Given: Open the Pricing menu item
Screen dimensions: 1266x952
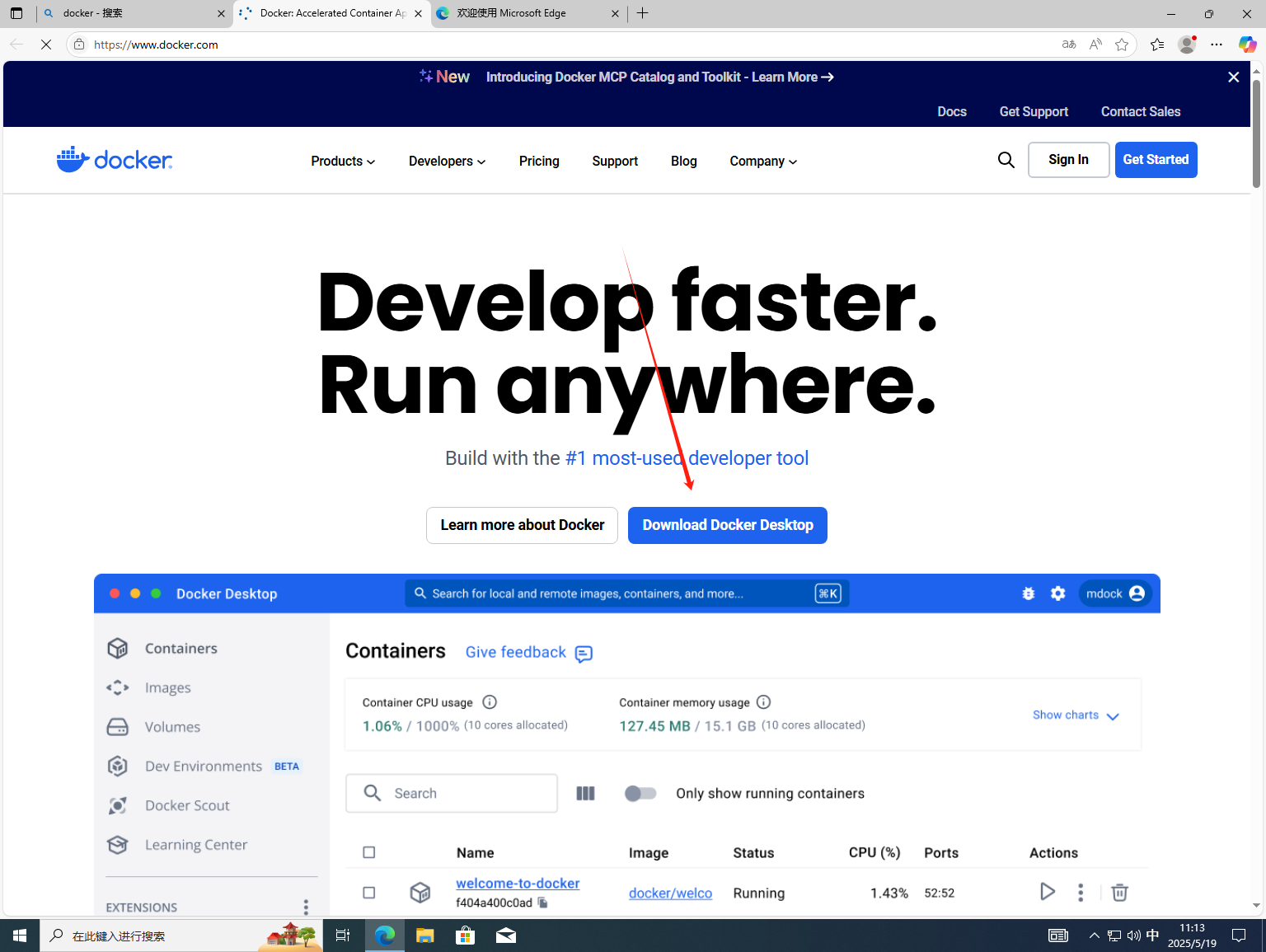Looking at the screenshot, I should [x=539, y=161].
